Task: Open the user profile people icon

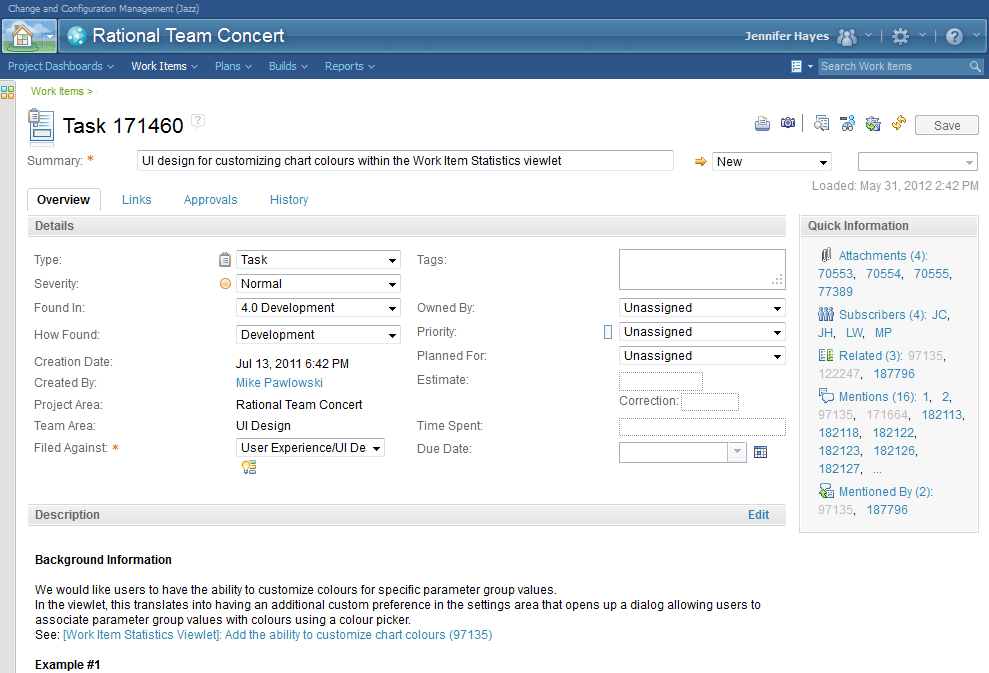Action: 847,37
